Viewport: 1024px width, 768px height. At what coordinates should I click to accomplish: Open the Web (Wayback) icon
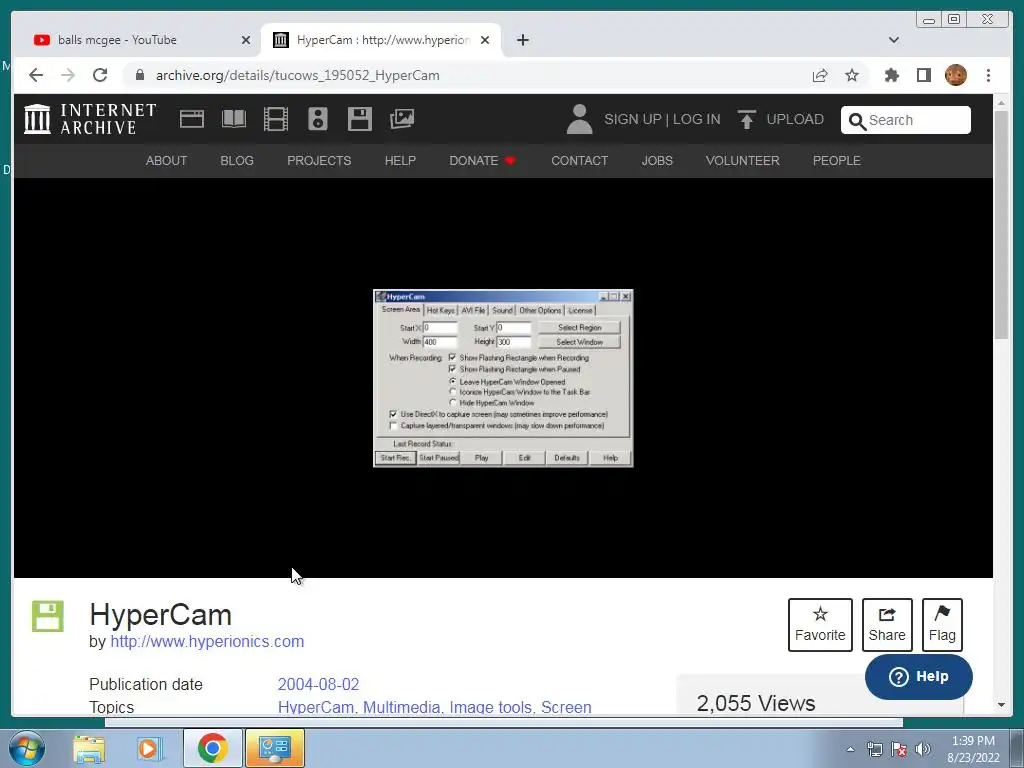tap(192, 119)
